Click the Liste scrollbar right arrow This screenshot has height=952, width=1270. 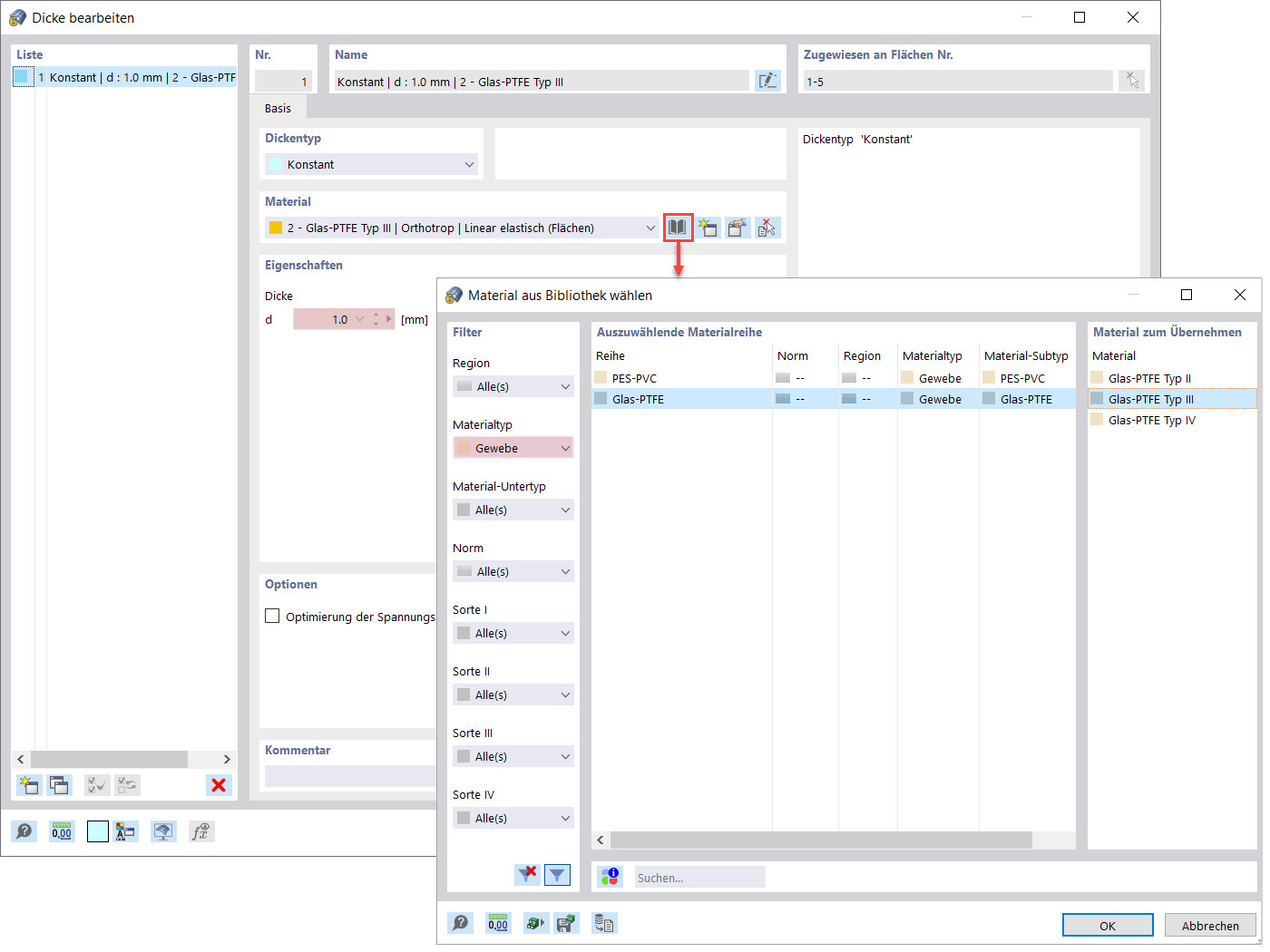point(227,759)
